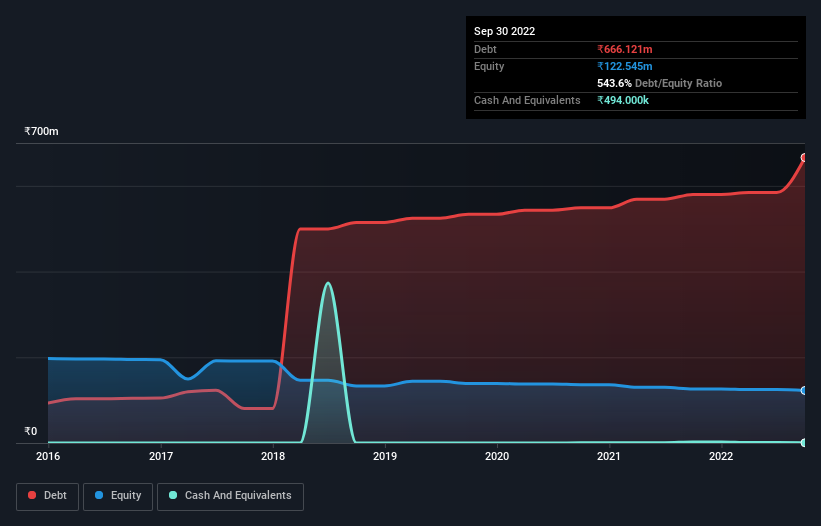This screenshot has width=821, height=526.
Task: Click the ₹494.000k cash value
Action: 623,100
